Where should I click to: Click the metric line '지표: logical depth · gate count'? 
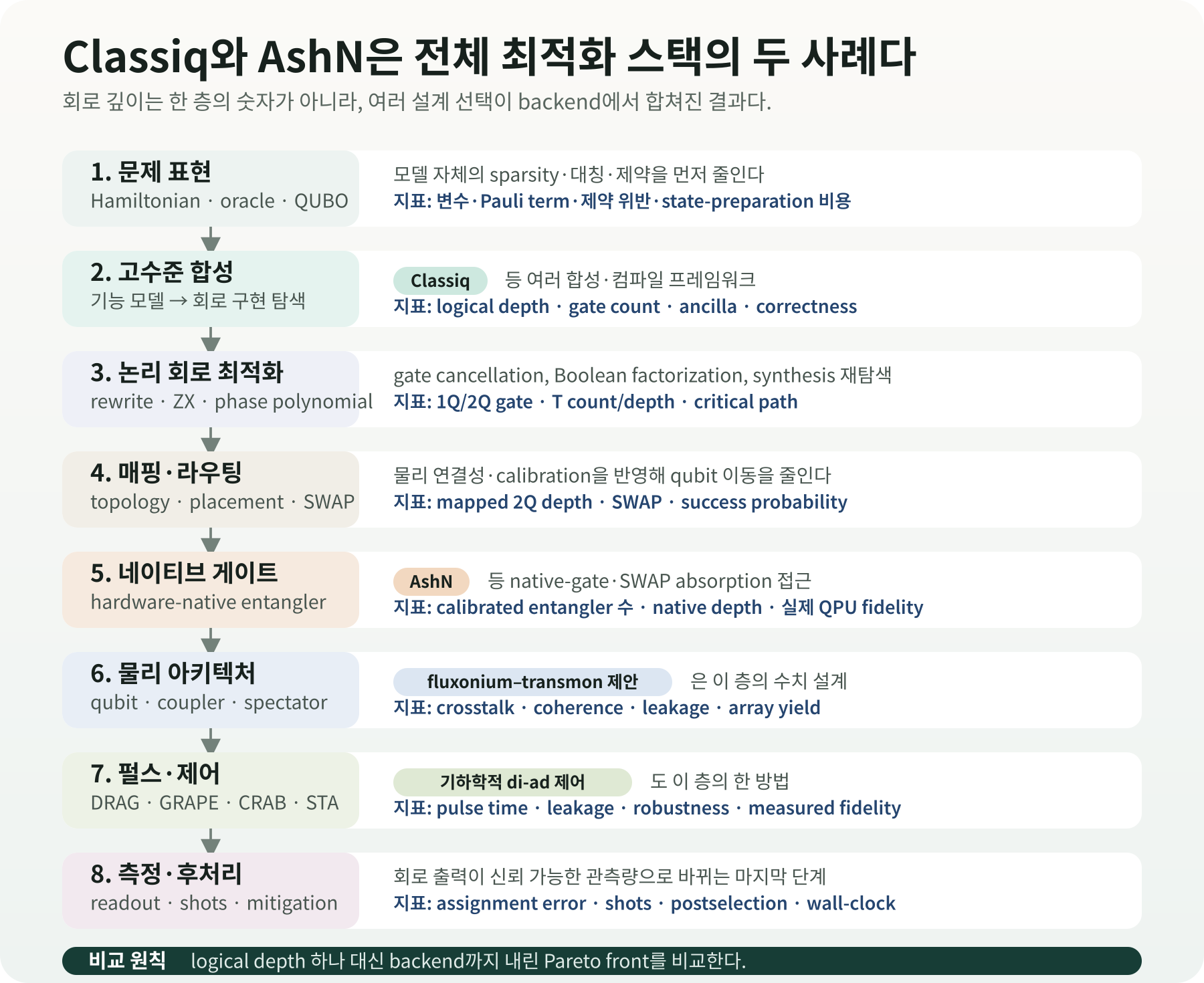tap(625, 306)
